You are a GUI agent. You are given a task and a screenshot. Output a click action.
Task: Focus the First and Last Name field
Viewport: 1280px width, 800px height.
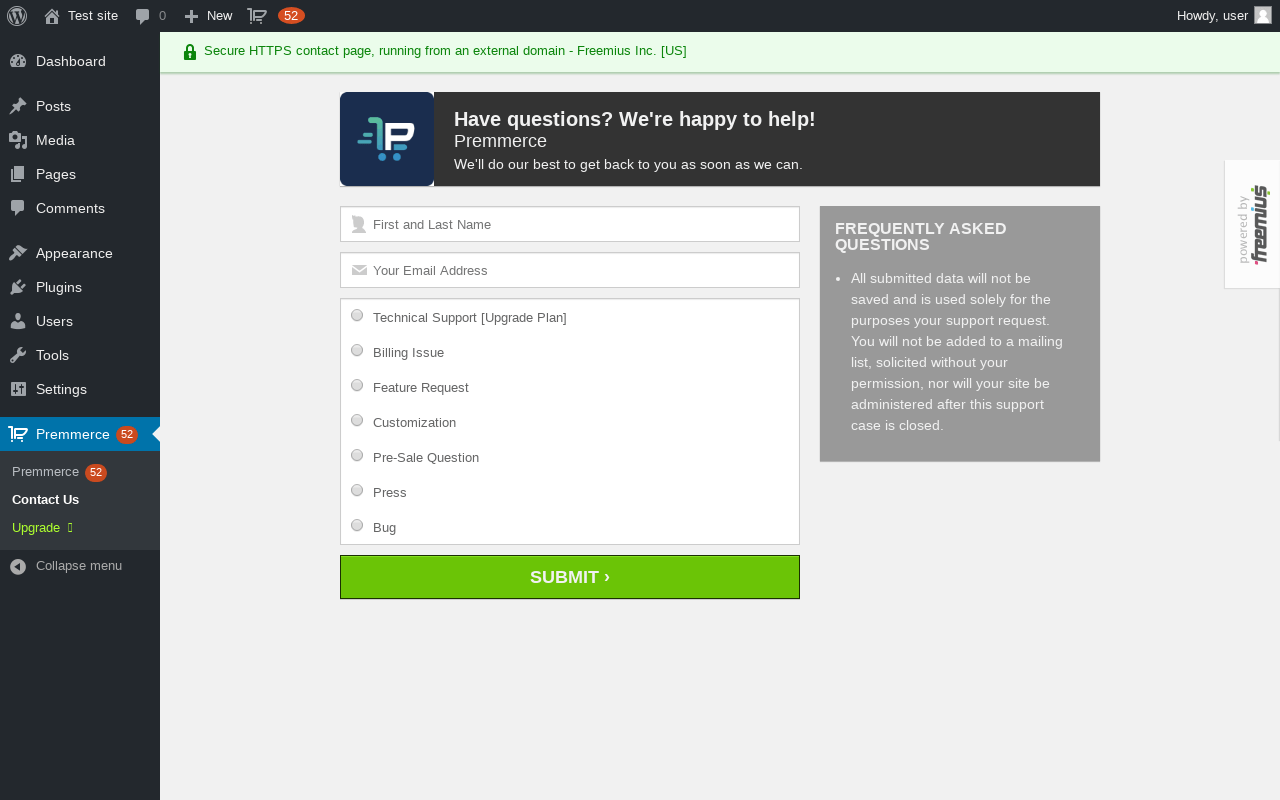[x=570, y=224]
